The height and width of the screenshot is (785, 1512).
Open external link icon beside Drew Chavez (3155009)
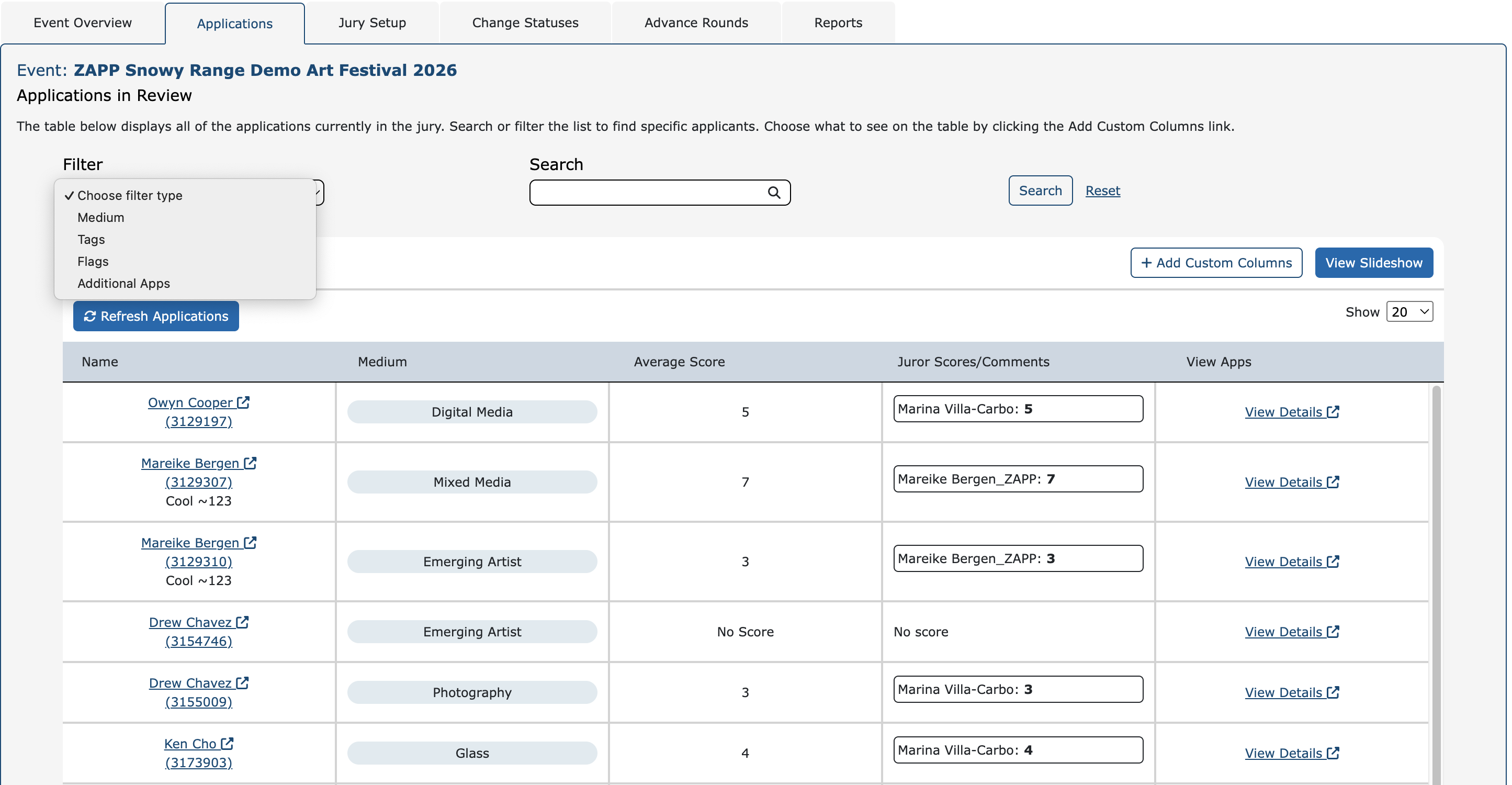(242, 682)
